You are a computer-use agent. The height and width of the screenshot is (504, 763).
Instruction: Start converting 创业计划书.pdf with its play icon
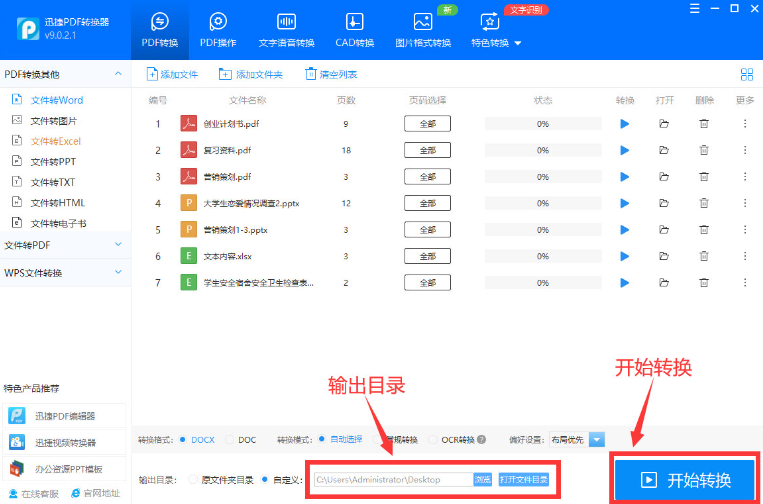(625, 124)
